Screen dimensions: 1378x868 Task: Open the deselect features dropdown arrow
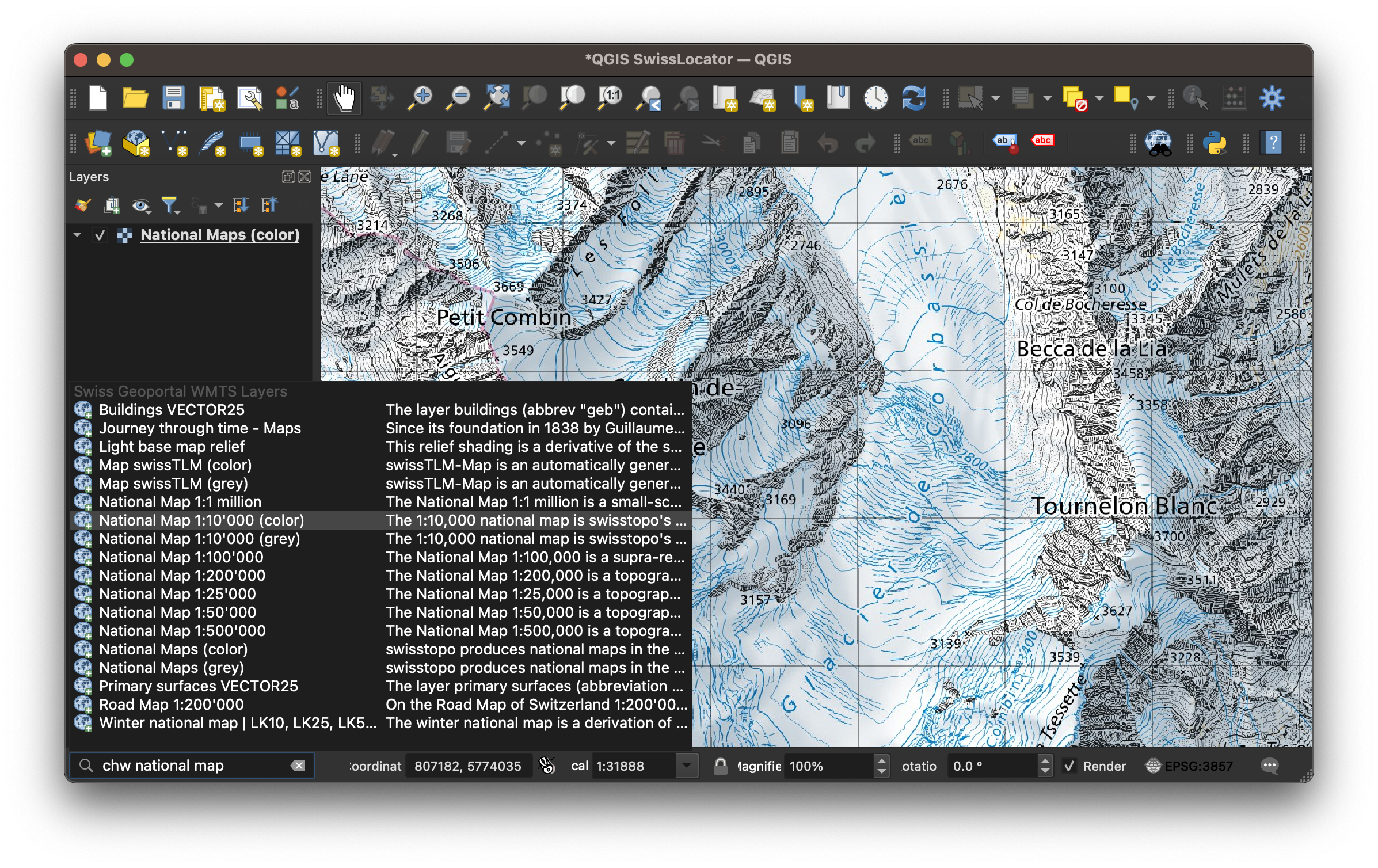pos(1100,98)
